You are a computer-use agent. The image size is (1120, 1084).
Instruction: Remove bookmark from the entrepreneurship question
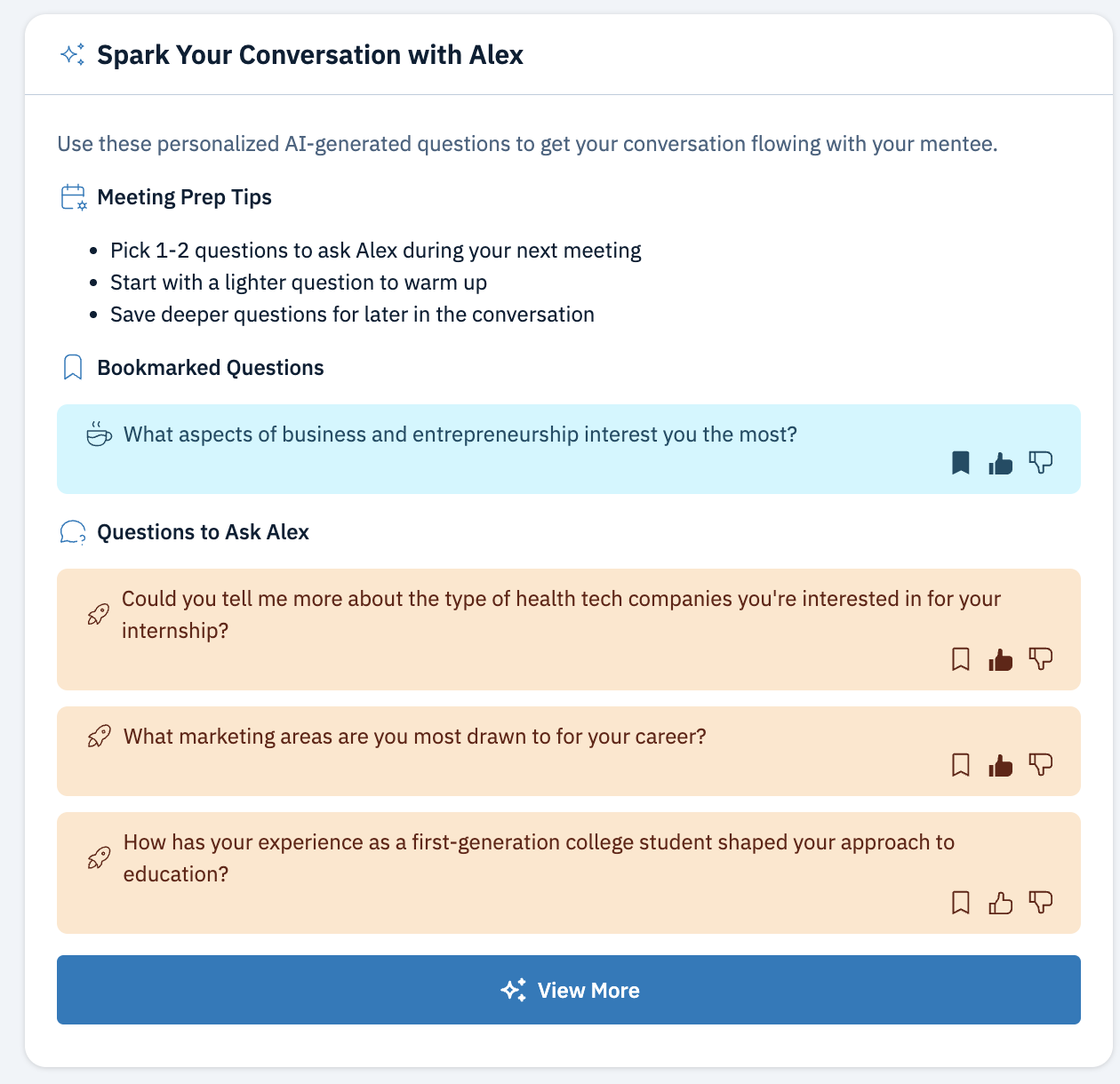pyautogui.click(x=960, y=463)
